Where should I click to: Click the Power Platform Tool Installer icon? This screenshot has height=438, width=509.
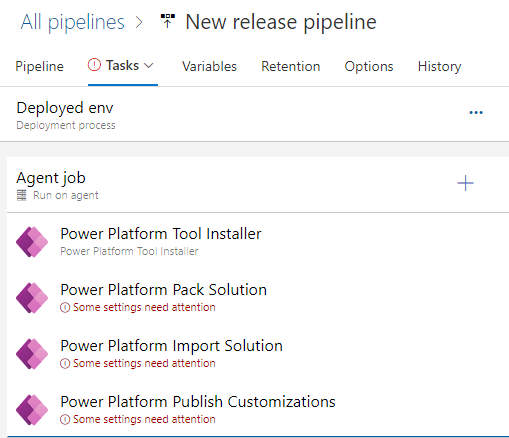(x=32, y=242)
